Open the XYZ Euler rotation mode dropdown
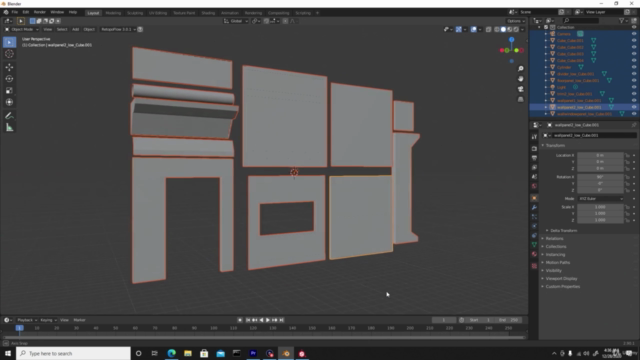Screen dimensions: 640x360 pyautogui.click(x=601, y=199)
